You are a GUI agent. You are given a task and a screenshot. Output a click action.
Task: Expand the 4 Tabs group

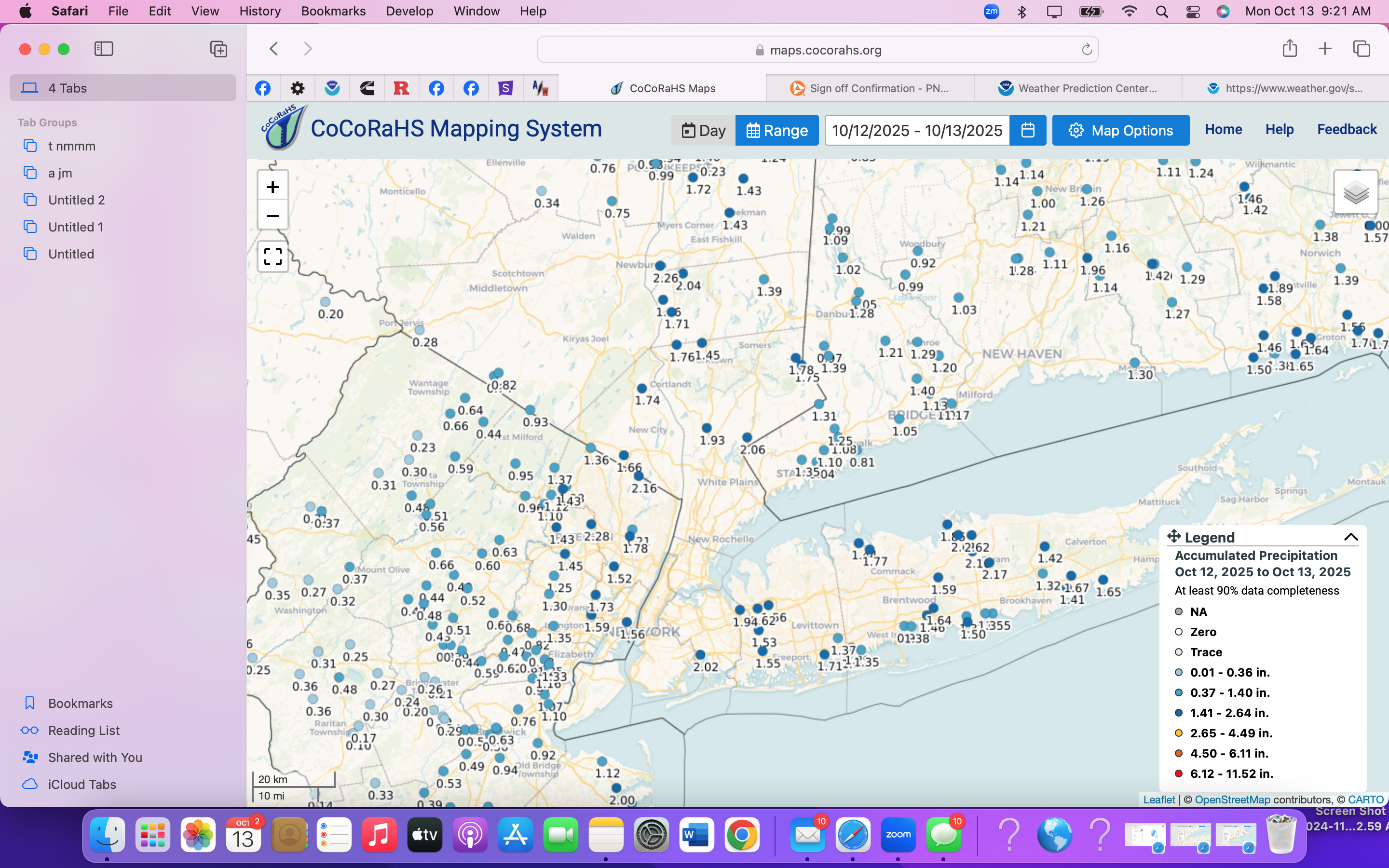[x=123, y=88]
